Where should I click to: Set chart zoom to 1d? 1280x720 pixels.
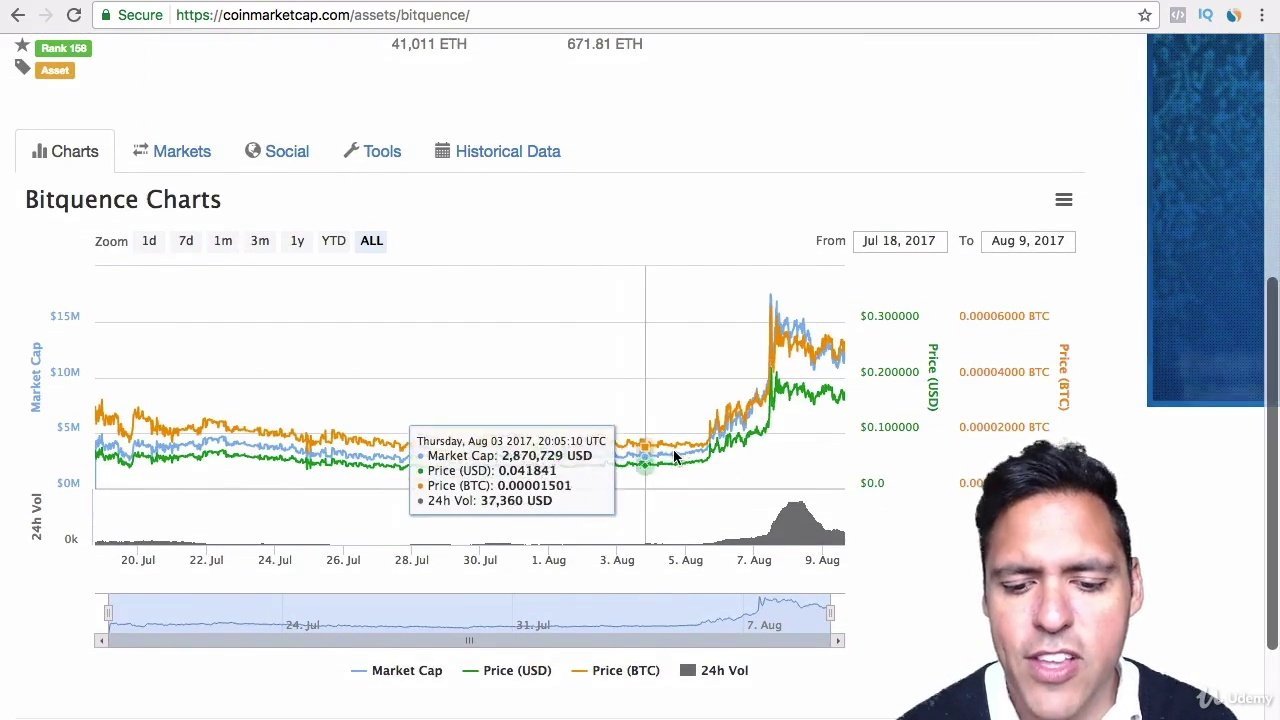[x=149, y=240]
